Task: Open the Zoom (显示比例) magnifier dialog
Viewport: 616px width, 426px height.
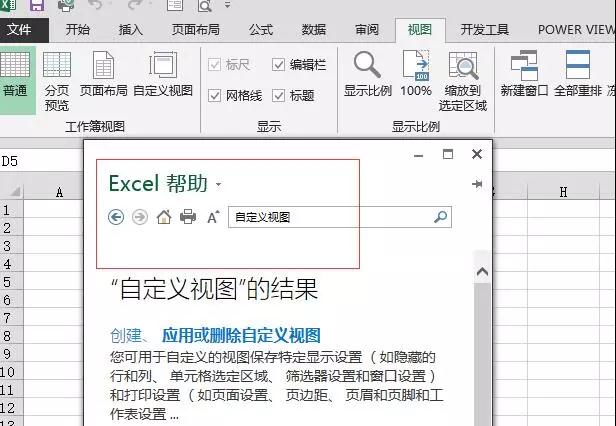Action: tap(368, 73)
